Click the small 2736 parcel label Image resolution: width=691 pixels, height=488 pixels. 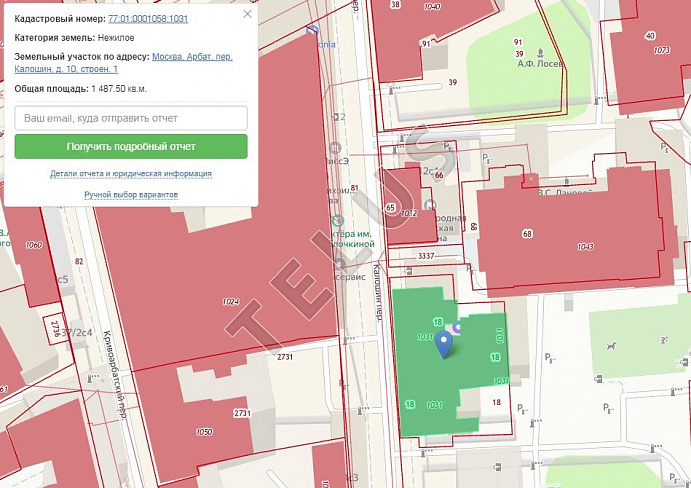click(55, 329)
